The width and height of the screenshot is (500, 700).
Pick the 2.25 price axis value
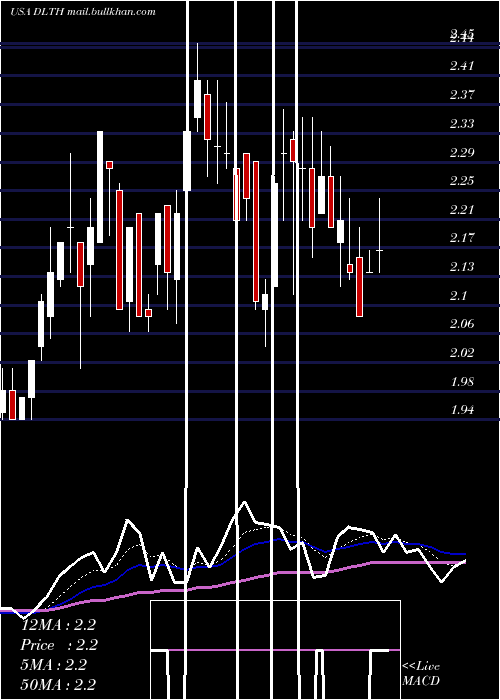(x=462, y=181)
